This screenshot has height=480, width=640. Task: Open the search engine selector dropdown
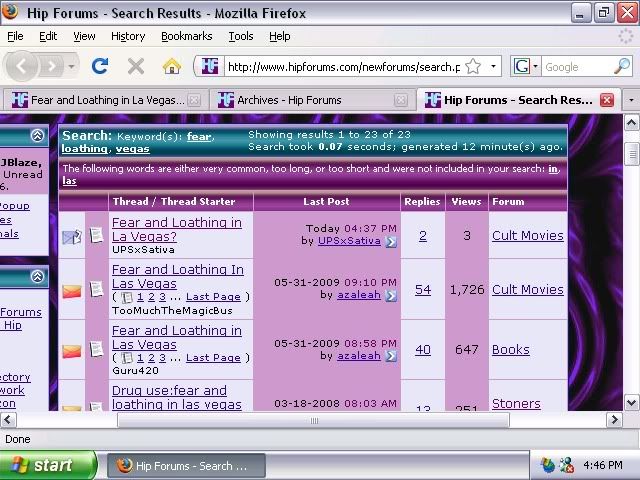point(536,66)
